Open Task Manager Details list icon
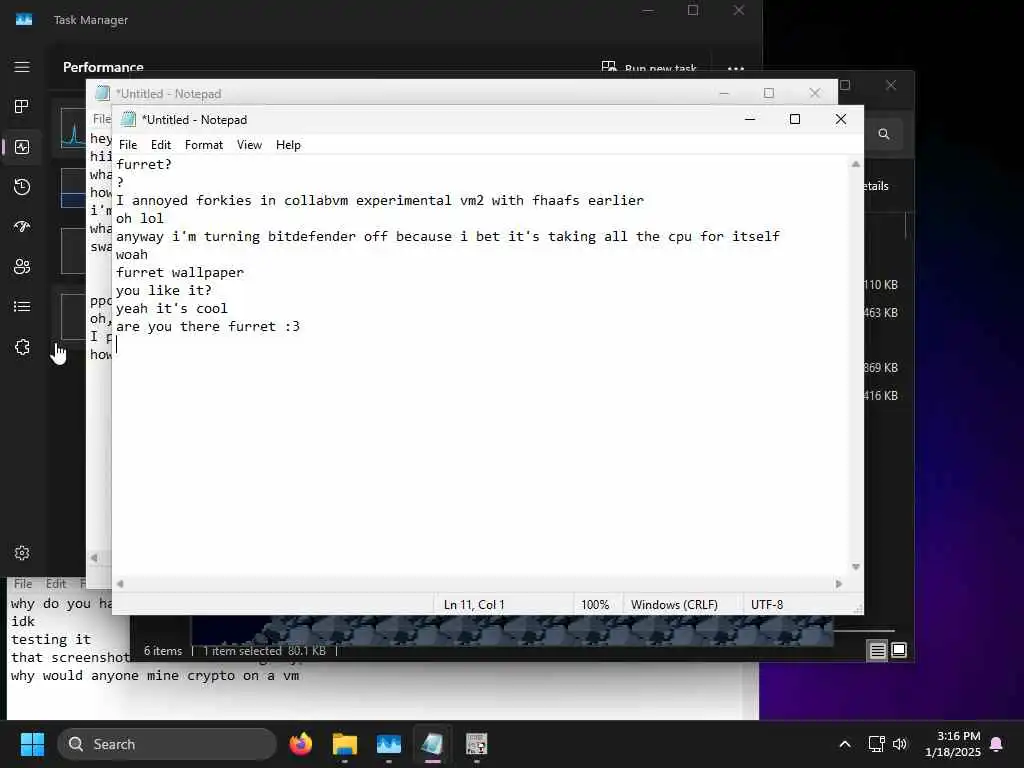This screenshot has width=1024, height=768. point(22,306)
